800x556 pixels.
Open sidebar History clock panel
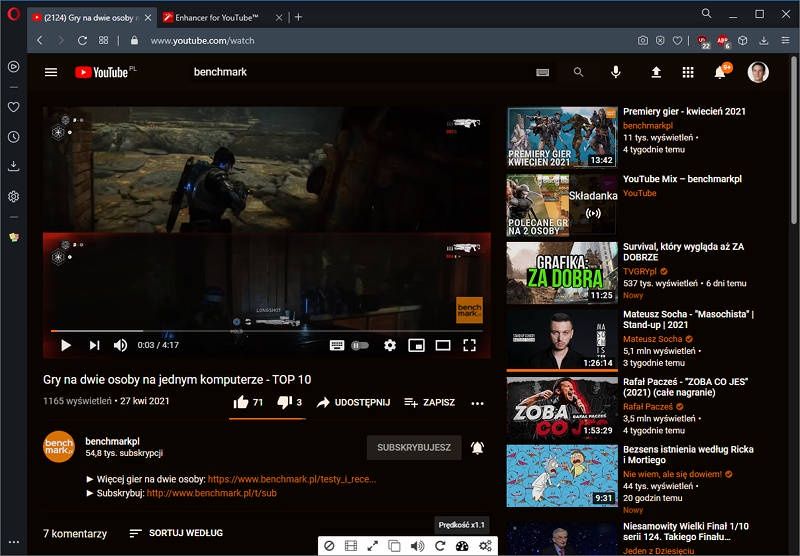(x=14, y=137)
